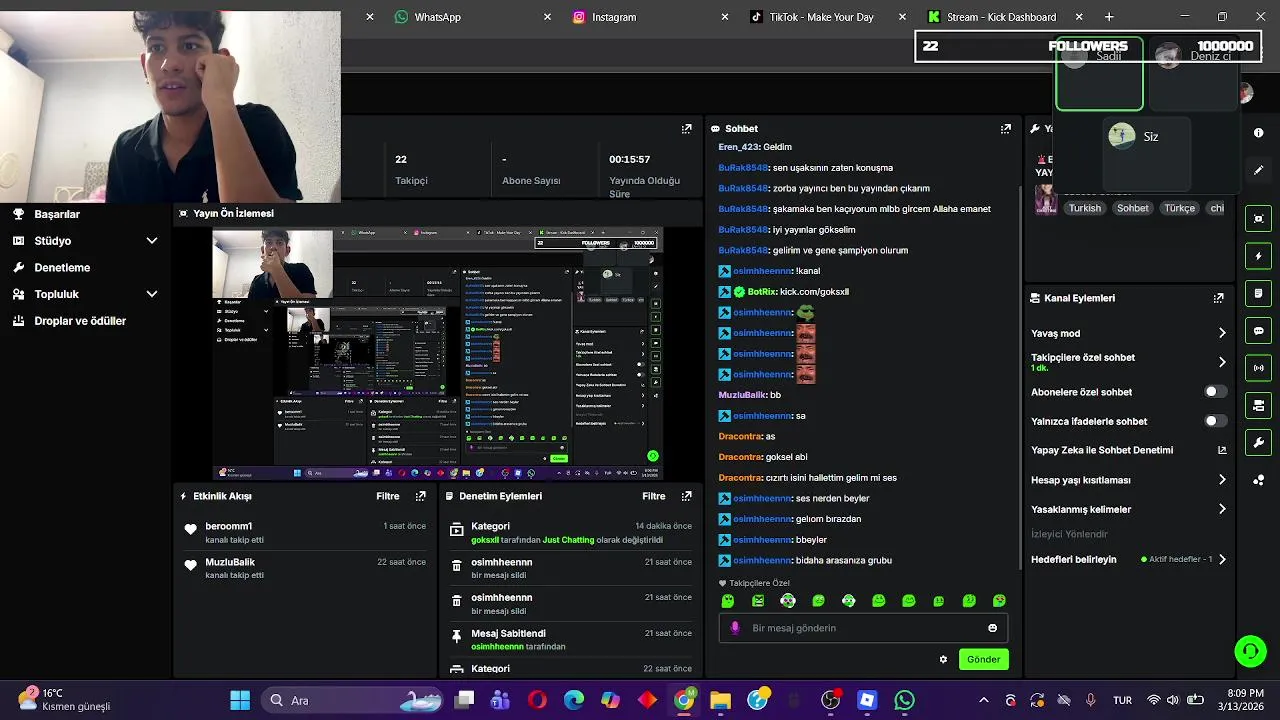Pop out the session stats panel
Screen dimensions: 1280x720
tap(686, 129)
